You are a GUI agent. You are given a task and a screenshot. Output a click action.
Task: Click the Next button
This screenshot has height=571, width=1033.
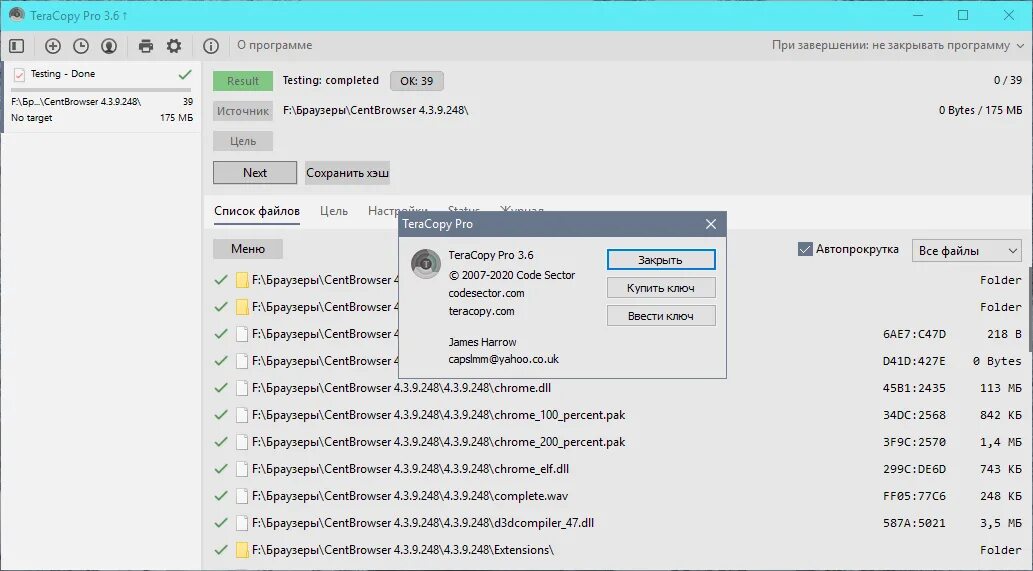(x=255, y=173)
